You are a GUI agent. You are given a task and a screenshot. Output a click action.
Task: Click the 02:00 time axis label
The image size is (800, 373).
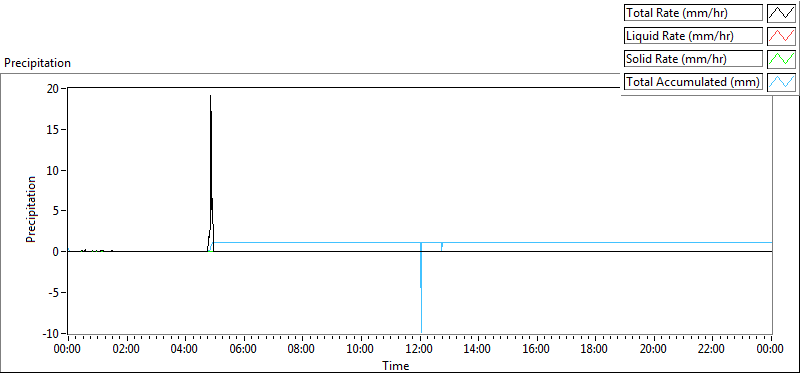click(126, 349)
